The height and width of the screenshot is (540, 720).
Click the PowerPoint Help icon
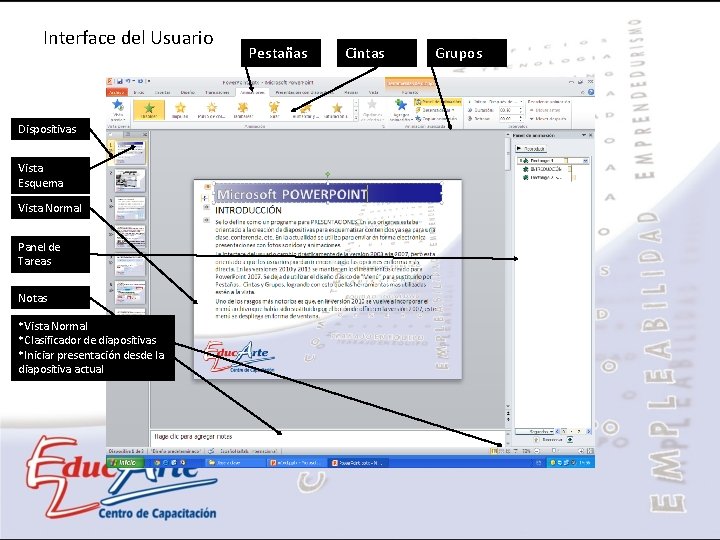pyautogui.click(x=591, y=92)
